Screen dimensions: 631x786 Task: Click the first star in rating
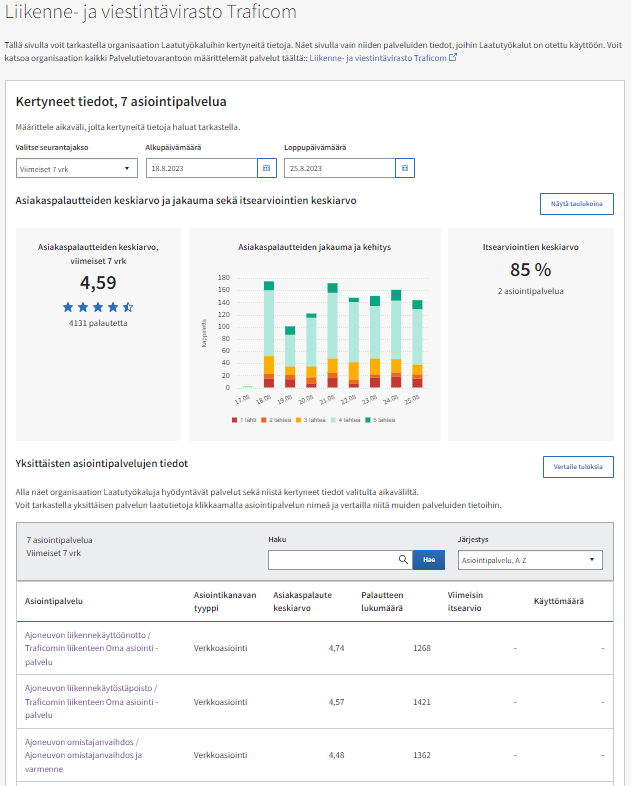(x=68, y=307)
